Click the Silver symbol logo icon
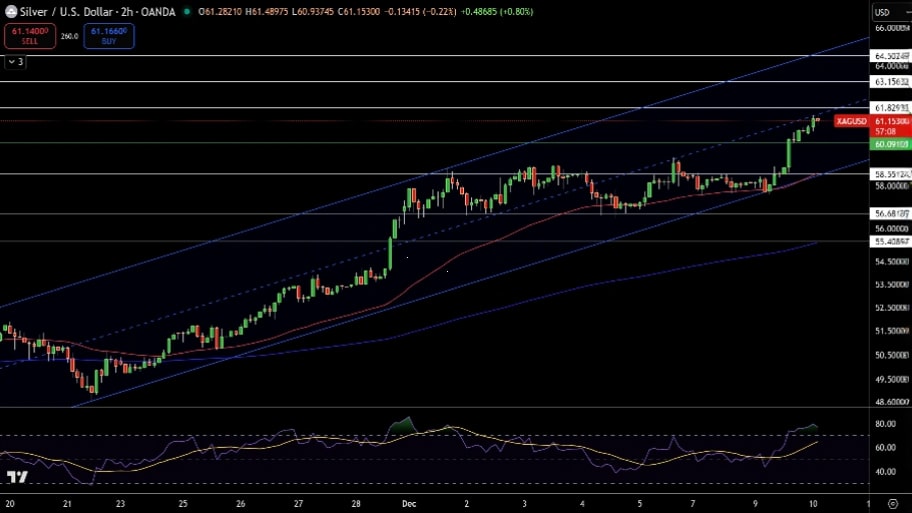 pyautogui.click(x=11, y=12)
